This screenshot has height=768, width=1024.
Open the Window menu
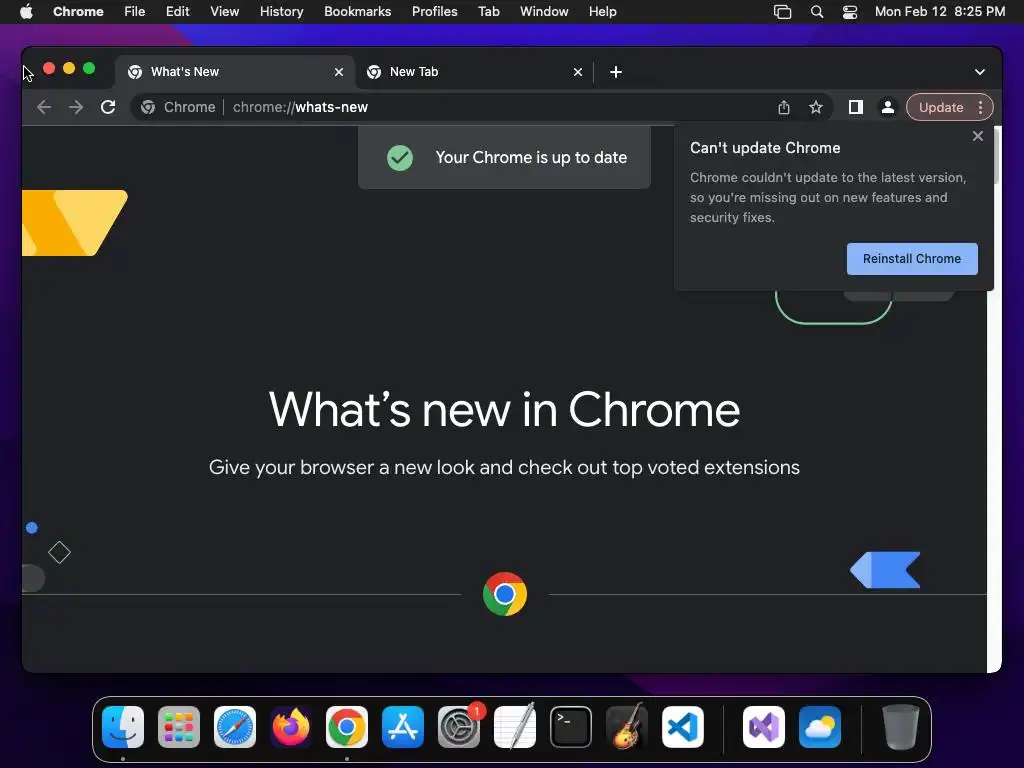(544, 12)
